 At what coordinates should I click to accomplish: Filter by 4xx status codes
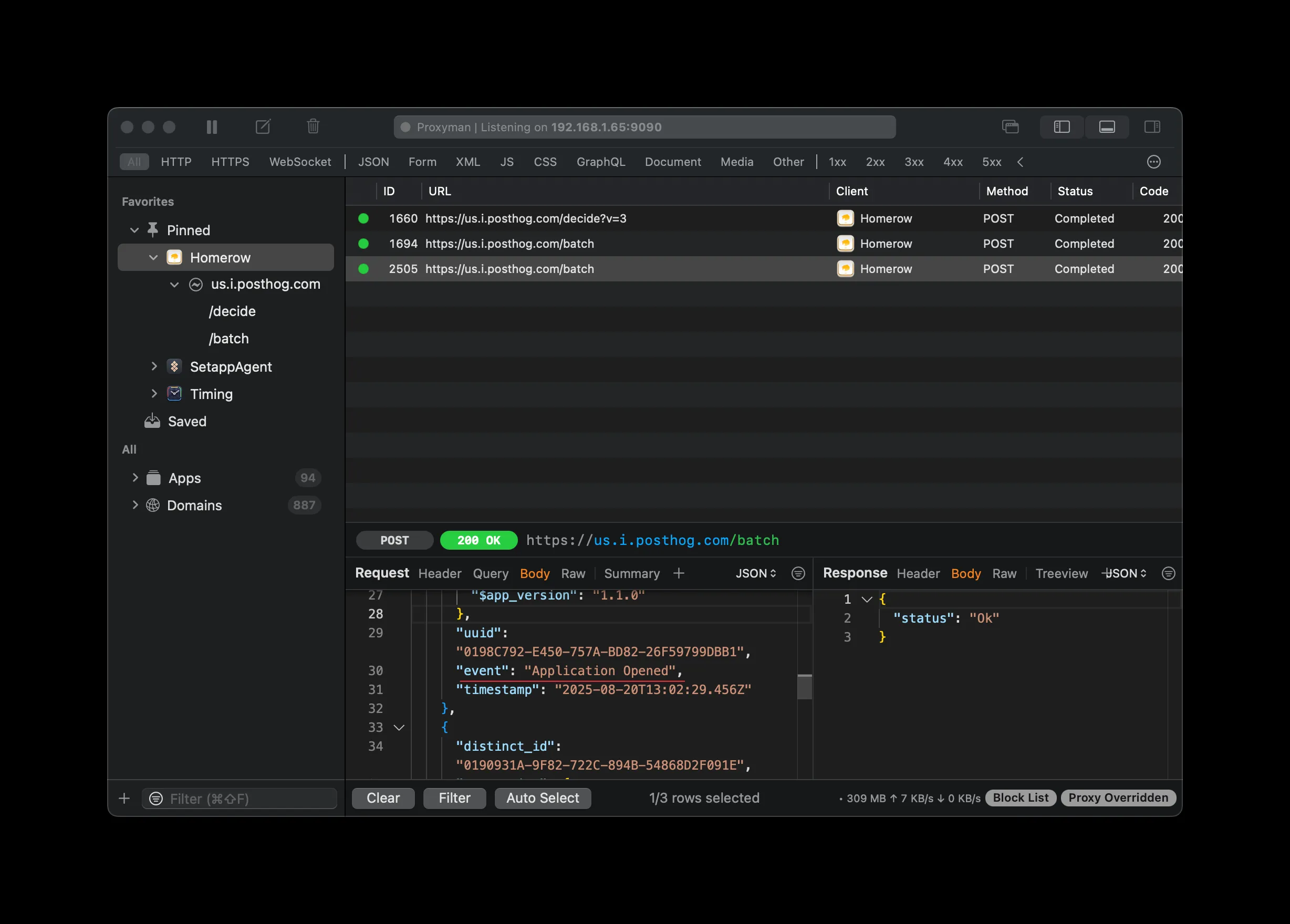(953, 162)
